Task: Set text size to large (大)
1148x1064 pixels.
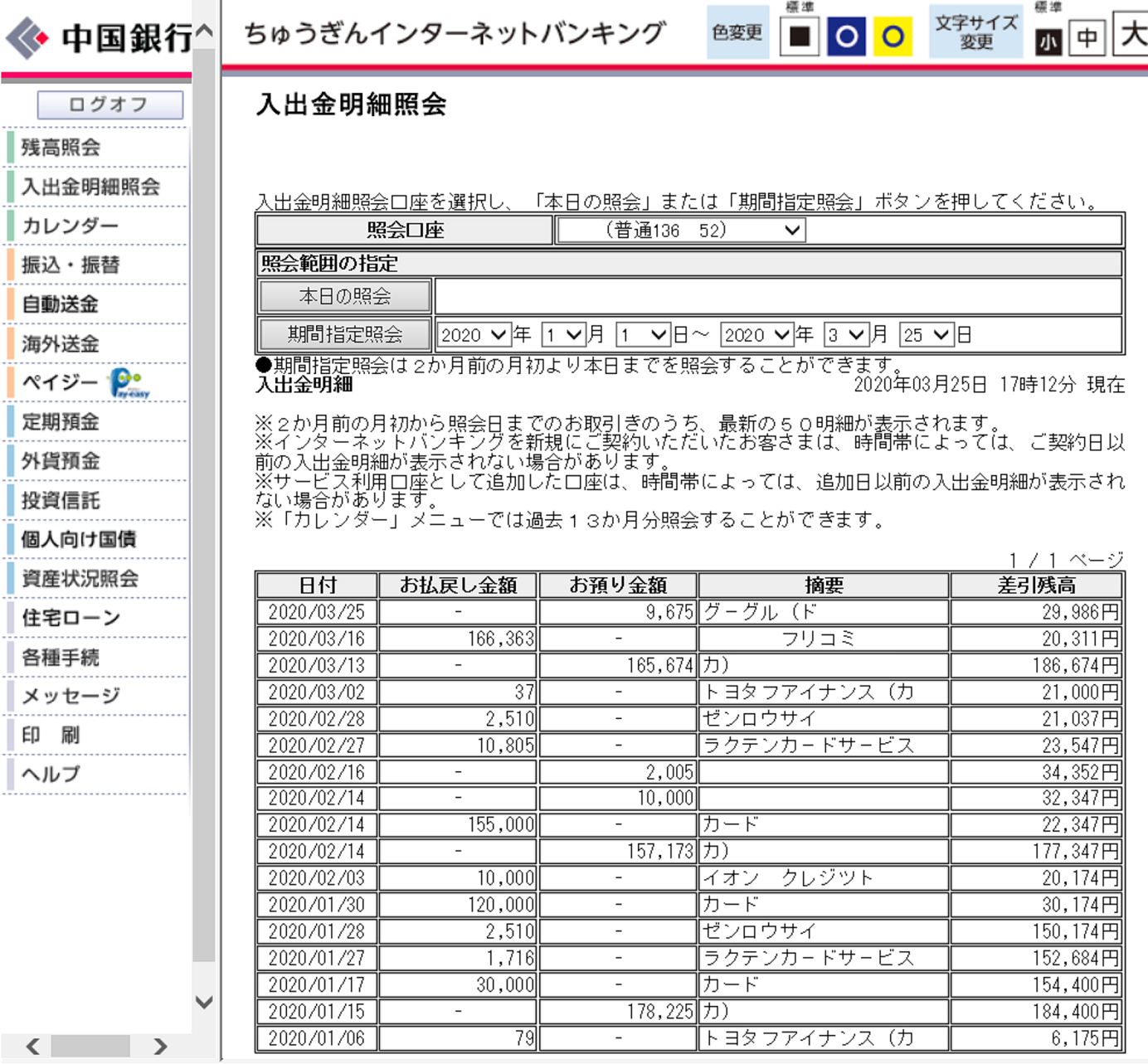Action: click(1131, 35)
